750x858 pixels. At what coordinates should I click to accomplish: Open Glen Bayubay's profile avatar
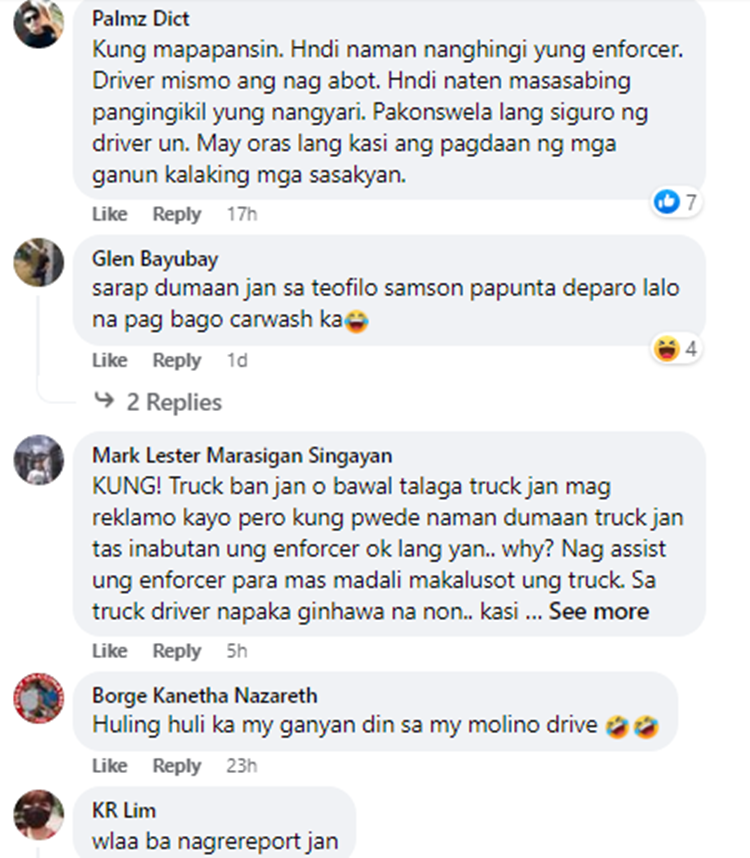click(38, 262)
